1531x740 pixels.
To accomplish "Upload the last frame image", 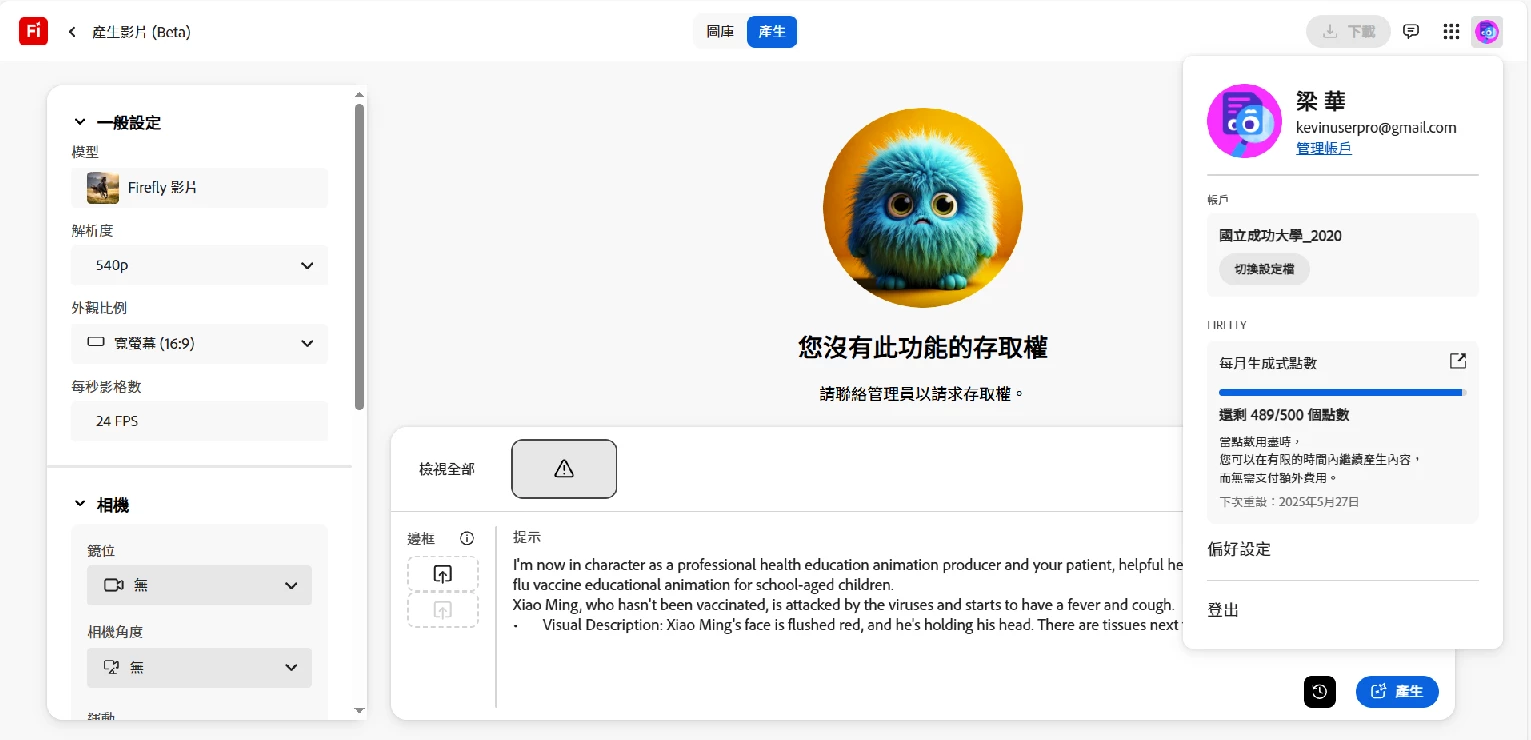I will [x=443, y=610].
